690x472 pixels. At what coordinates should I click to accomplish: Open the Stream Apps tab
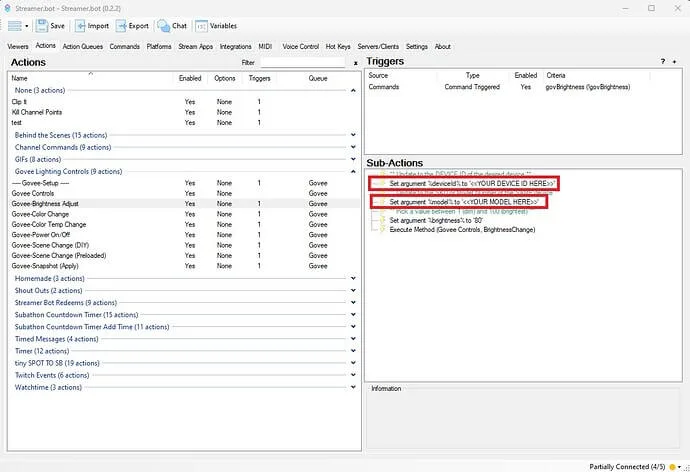point(195,47)
